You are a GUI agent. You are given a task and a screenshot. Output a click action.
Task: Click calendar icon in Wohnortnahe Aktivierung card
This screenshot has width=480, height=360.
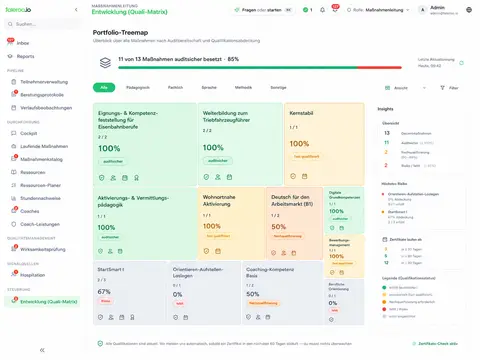[218, 251]
